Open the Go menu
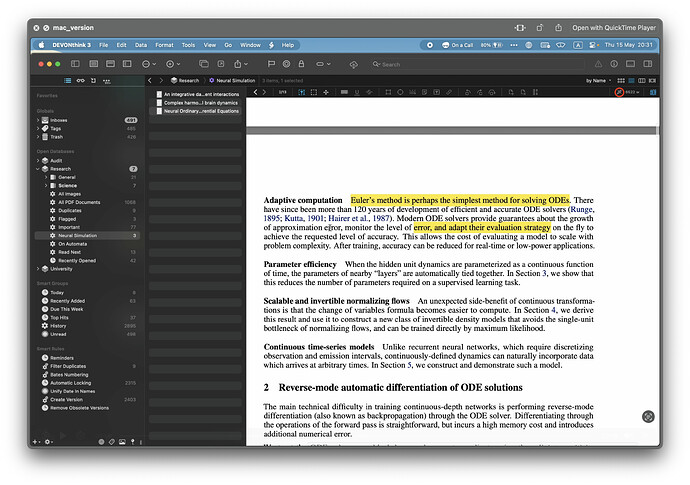The width and height of the screenshot is (690, 485). click(228, 45)
